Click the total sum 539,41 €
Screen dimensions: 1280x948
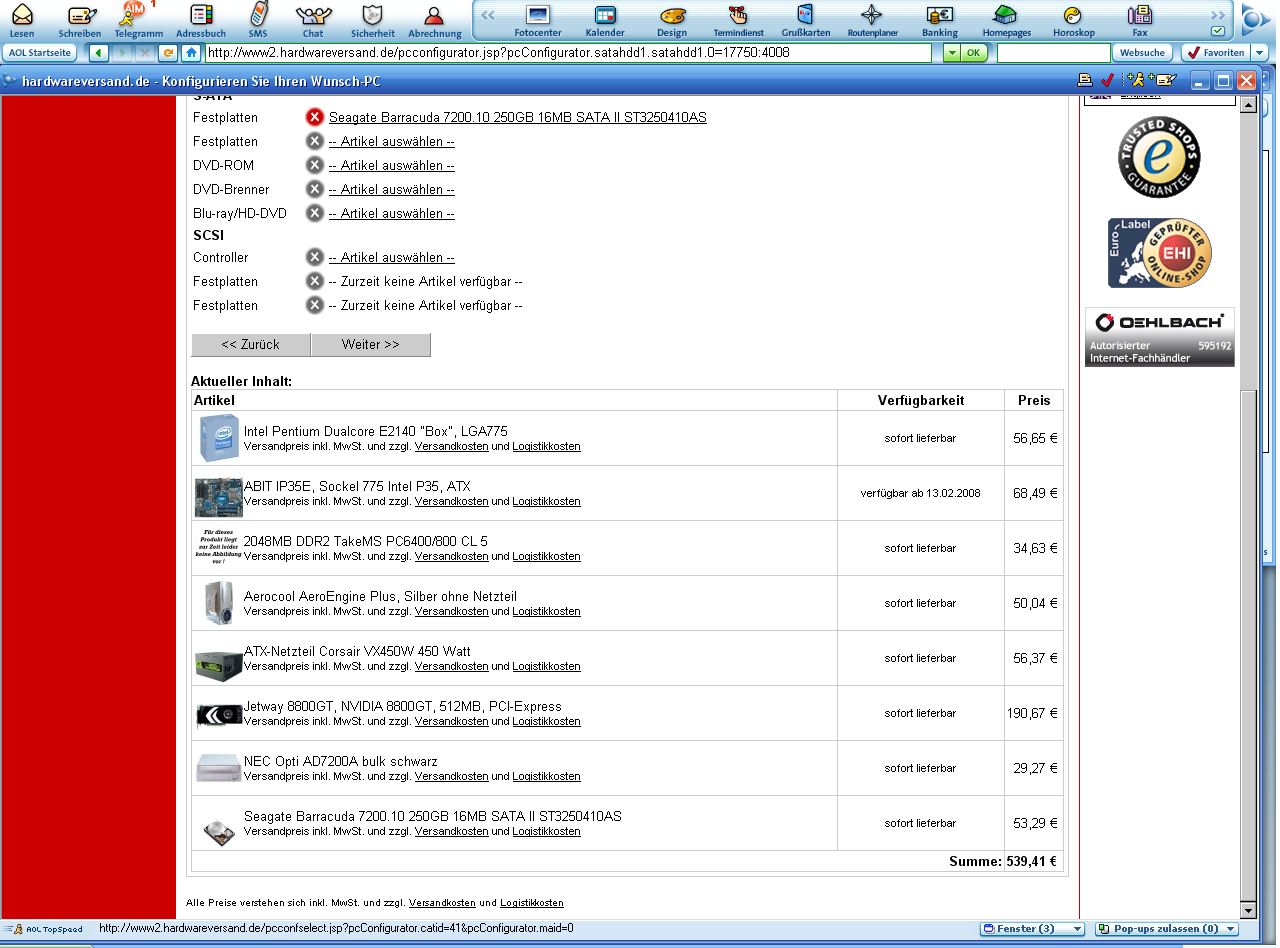click(1031, 861)
